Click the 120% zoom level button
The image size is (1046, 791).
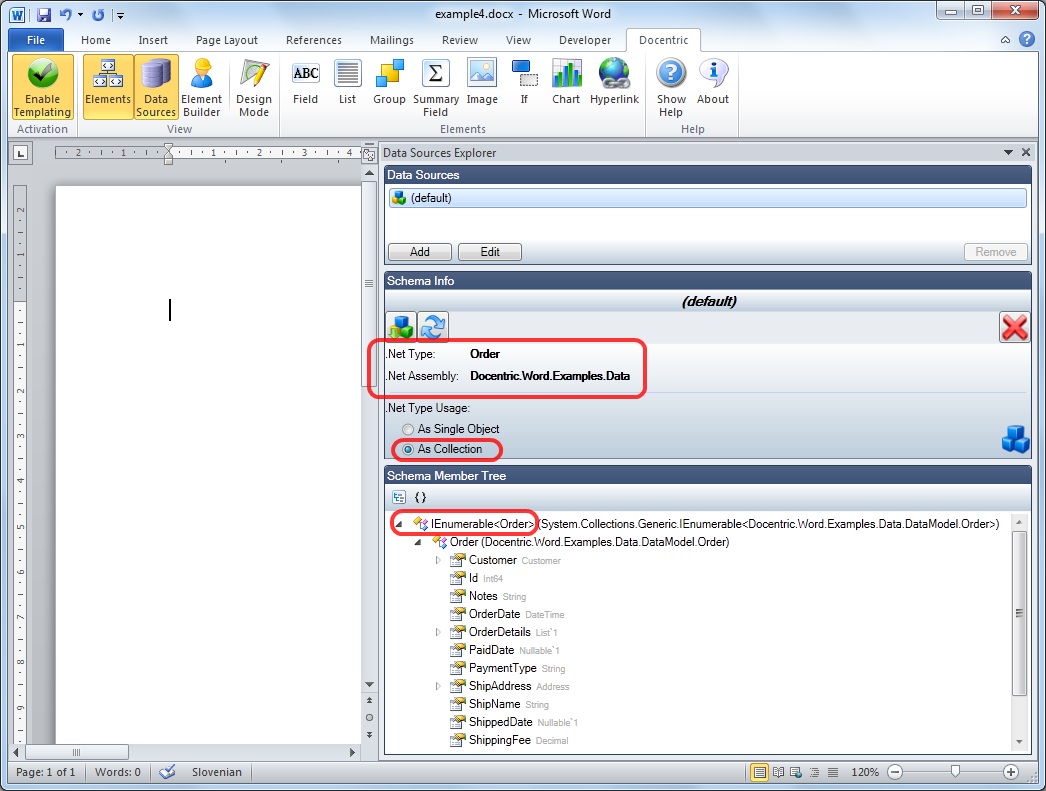[865, 772]
